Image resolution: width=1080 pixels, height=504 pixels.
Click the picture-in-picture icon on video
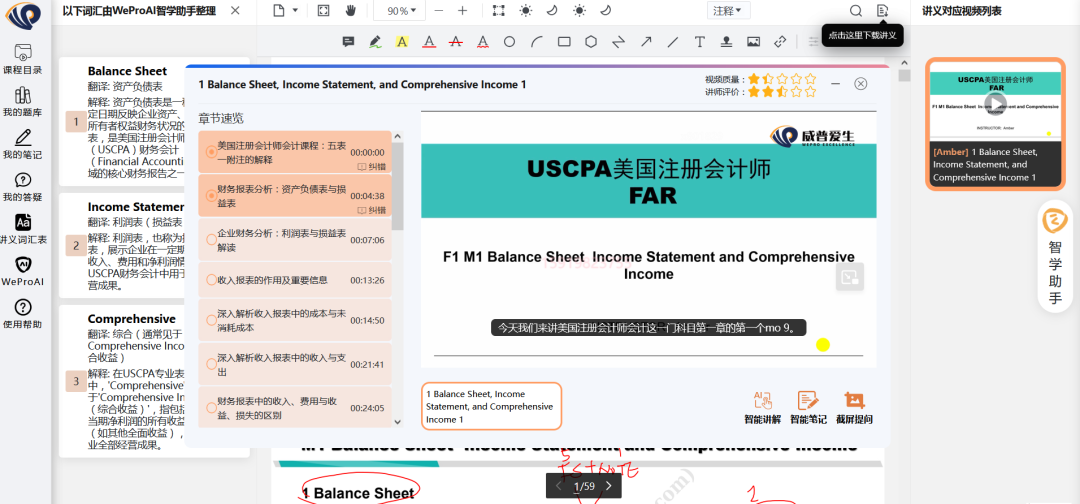[x=851, y=277]
